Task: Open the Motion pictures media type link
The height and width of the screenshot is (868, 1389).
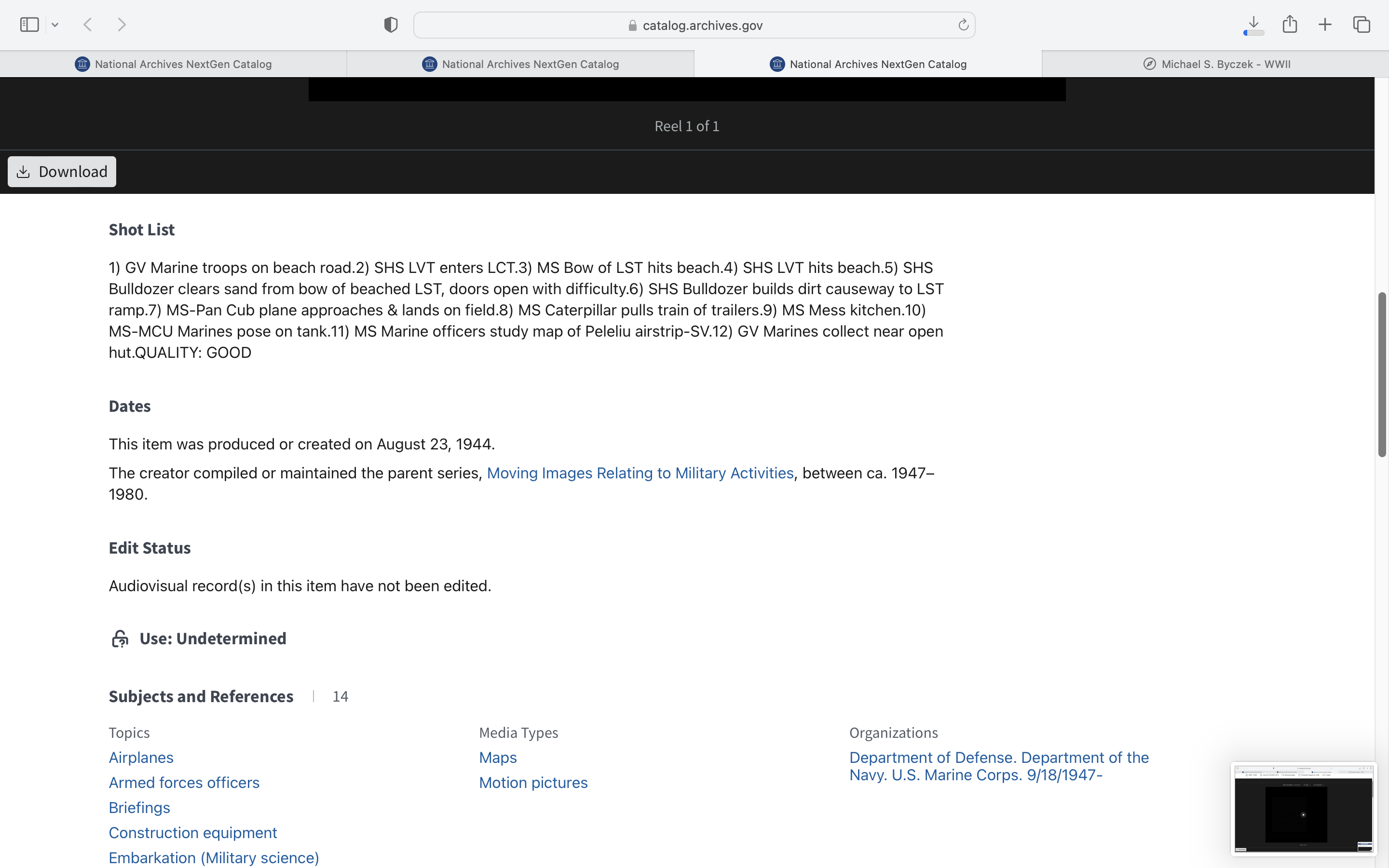Action: (533, 783)
